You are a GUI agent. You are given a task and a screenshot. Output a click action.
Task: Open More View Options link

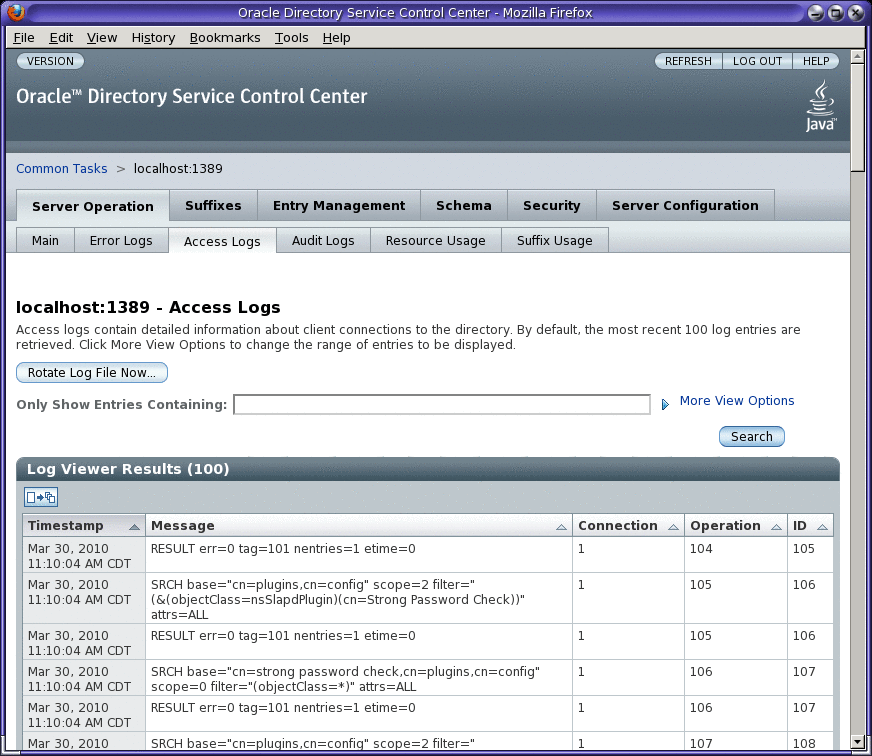point(737,401)
